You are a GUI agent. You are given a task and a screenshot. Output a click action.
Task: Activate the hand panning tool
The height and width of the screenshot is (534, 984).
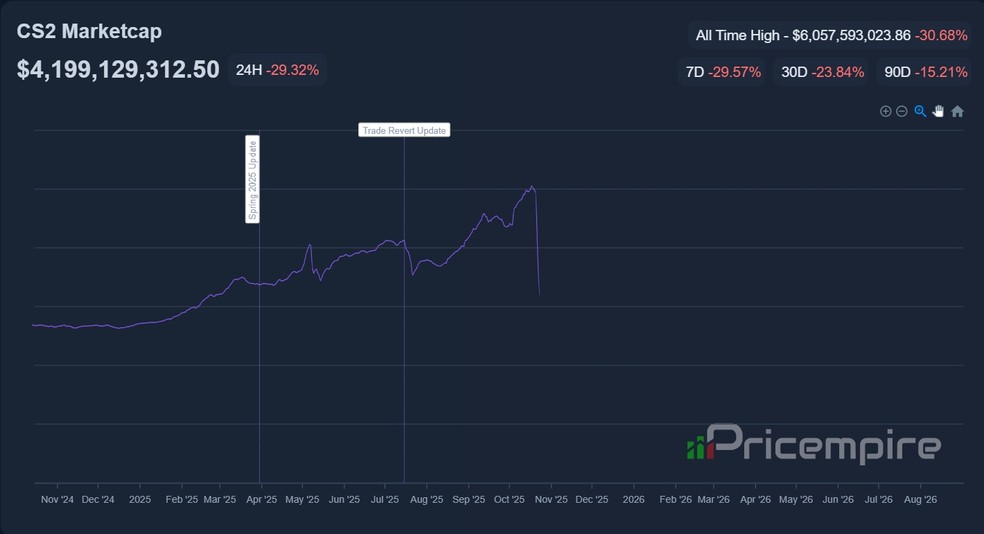(x=938, y=111)
